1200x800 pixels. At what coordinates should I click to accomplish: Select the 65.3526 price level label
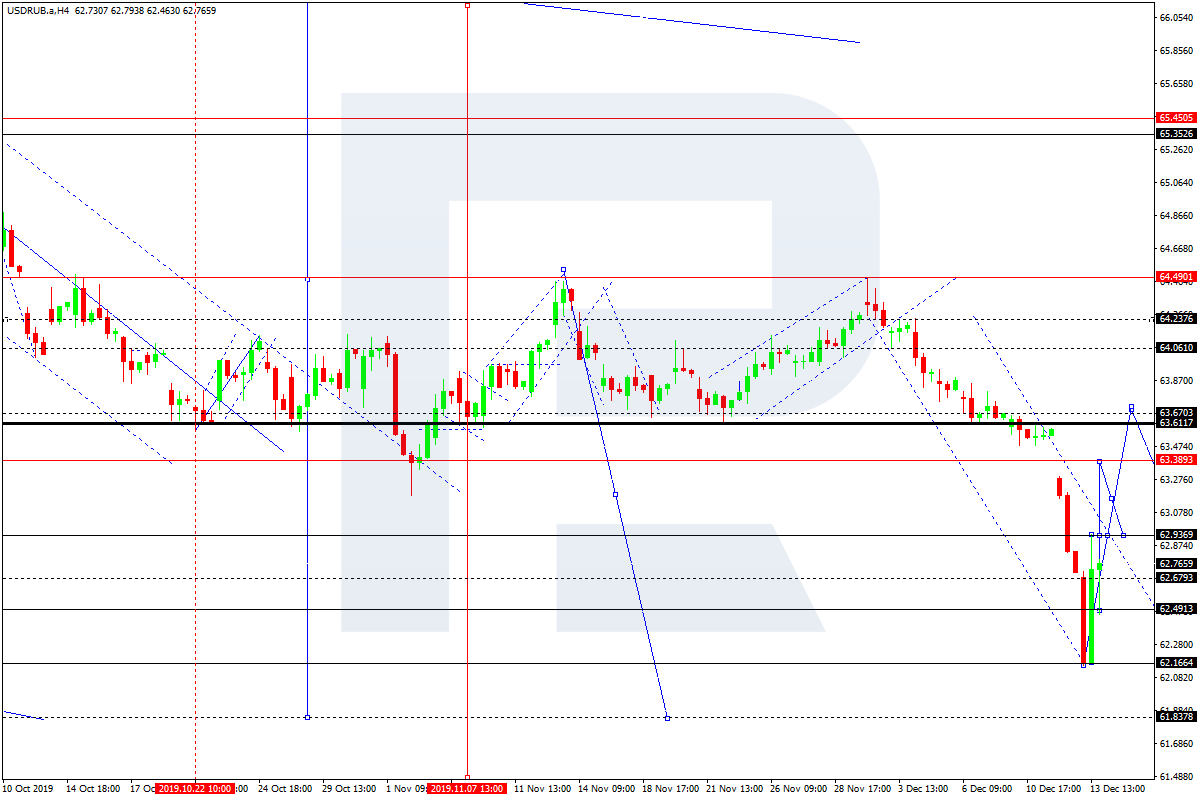(1175, 134)
